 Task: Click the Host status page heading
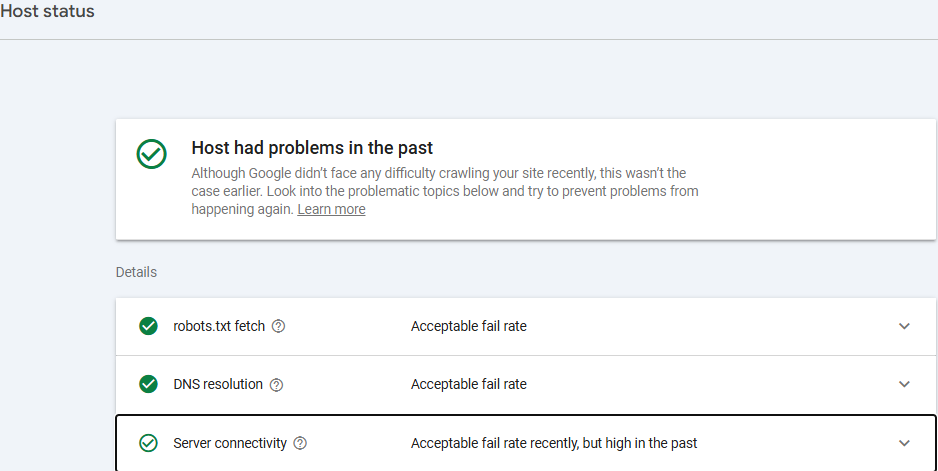point(47,12)
